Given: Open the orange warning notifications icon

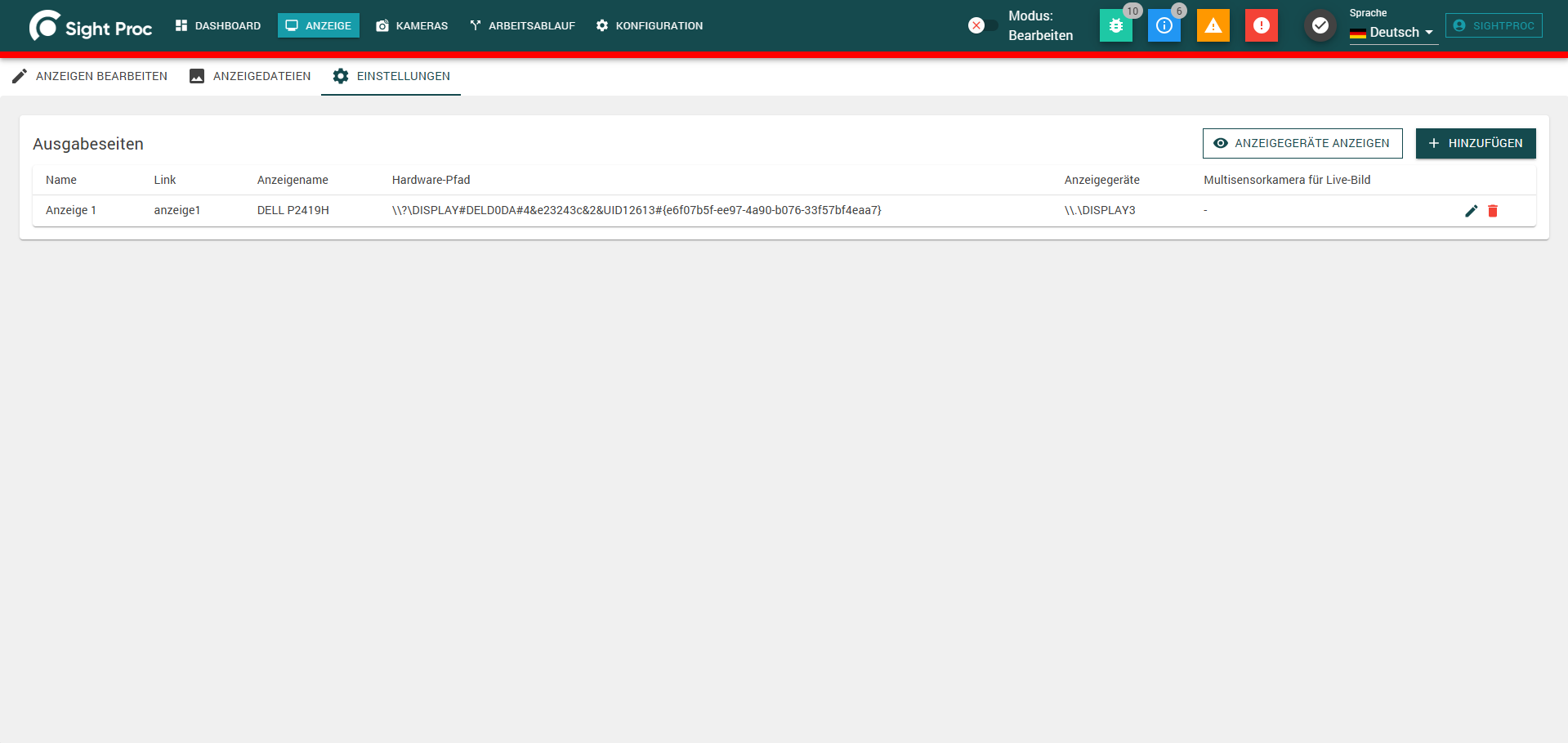Looking at the screenshot, I should [1213, 25].
